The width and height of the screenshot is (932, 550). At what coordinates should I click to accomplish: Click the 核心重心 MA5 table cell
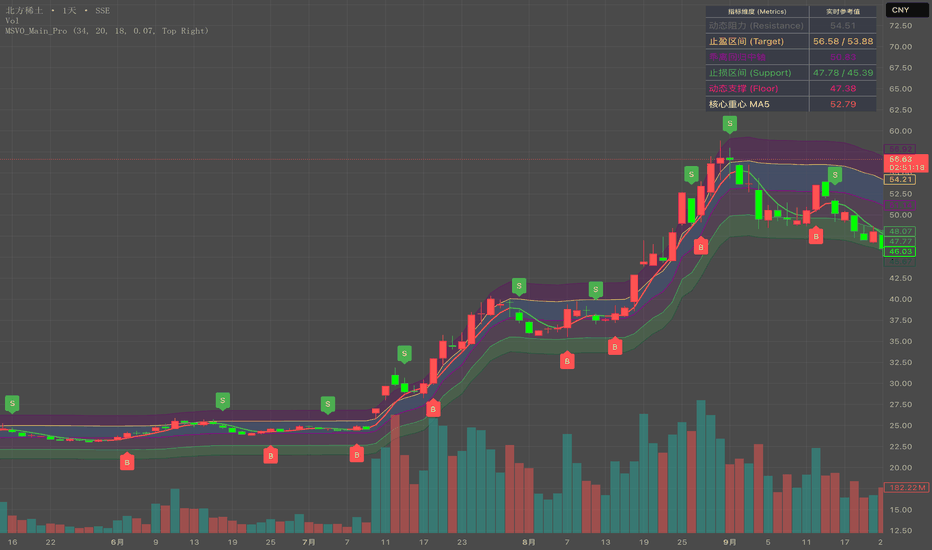(757, 104)
